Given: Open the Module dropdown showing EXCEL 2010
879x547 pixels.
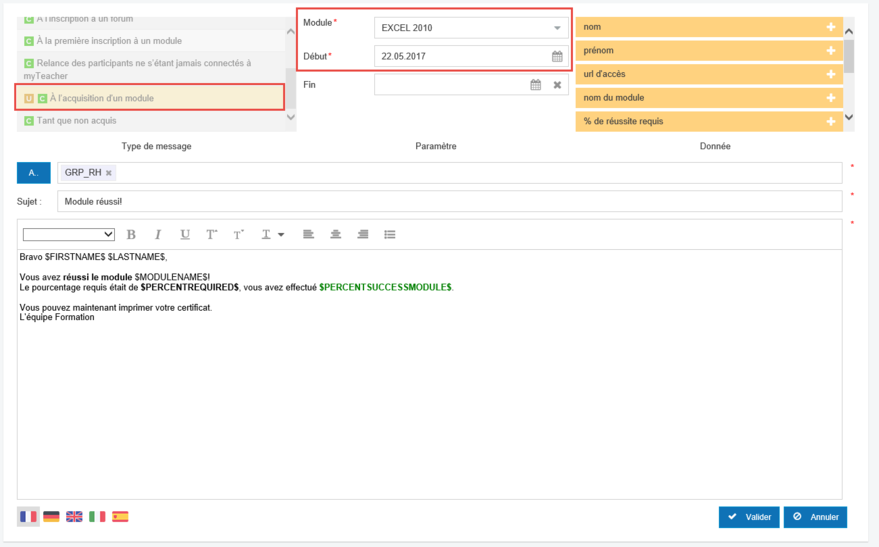Looking at the screenshot, I should 471,27.
